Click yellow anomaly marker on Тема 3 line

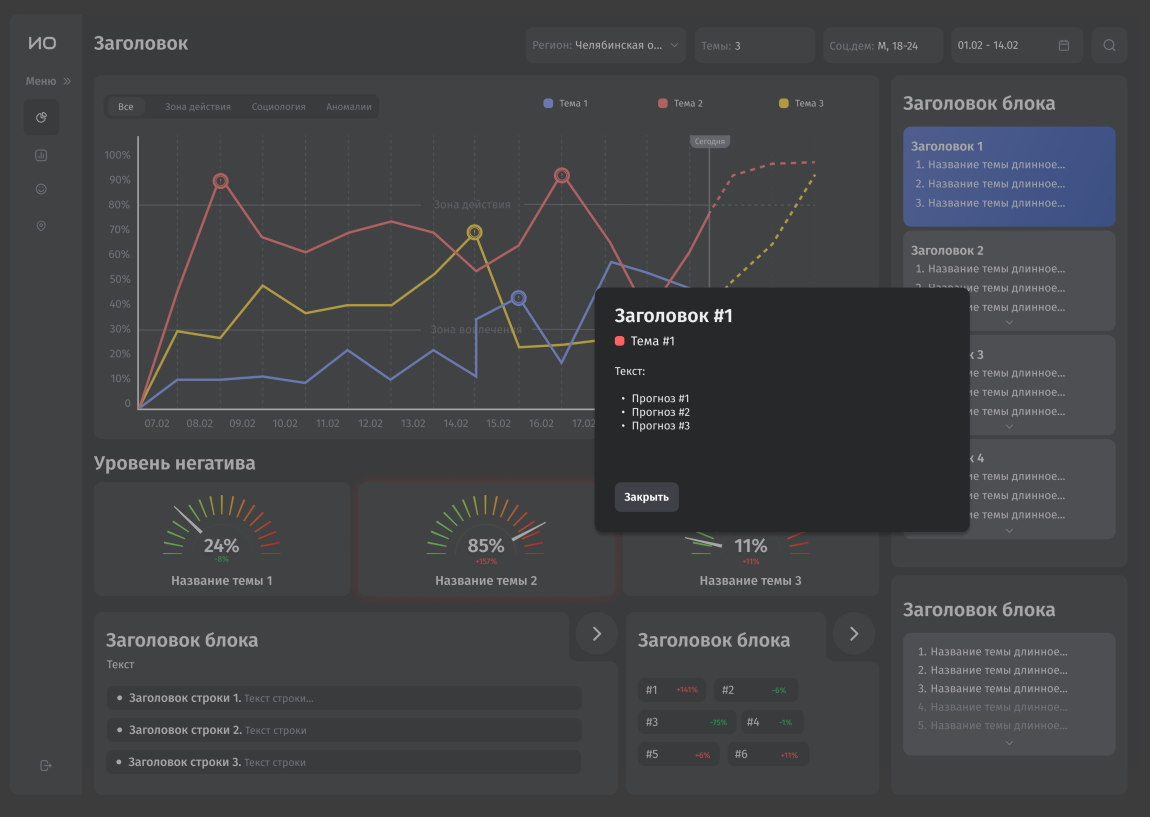click(475, 232)
